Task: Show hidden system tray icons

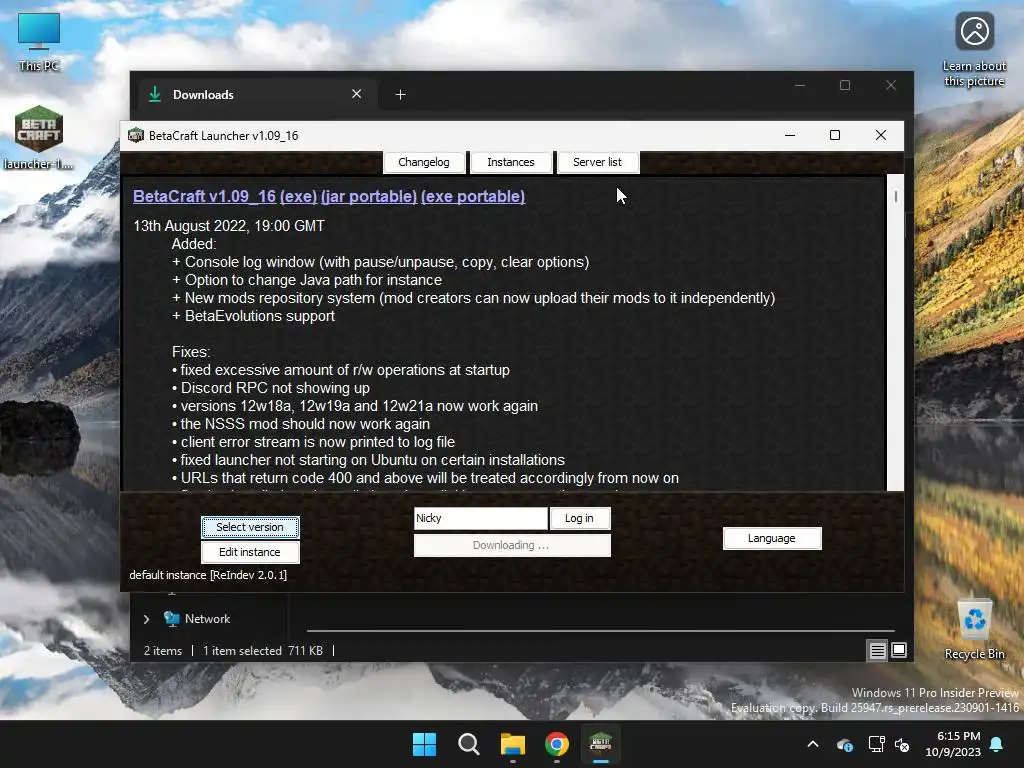Action: 813,744
